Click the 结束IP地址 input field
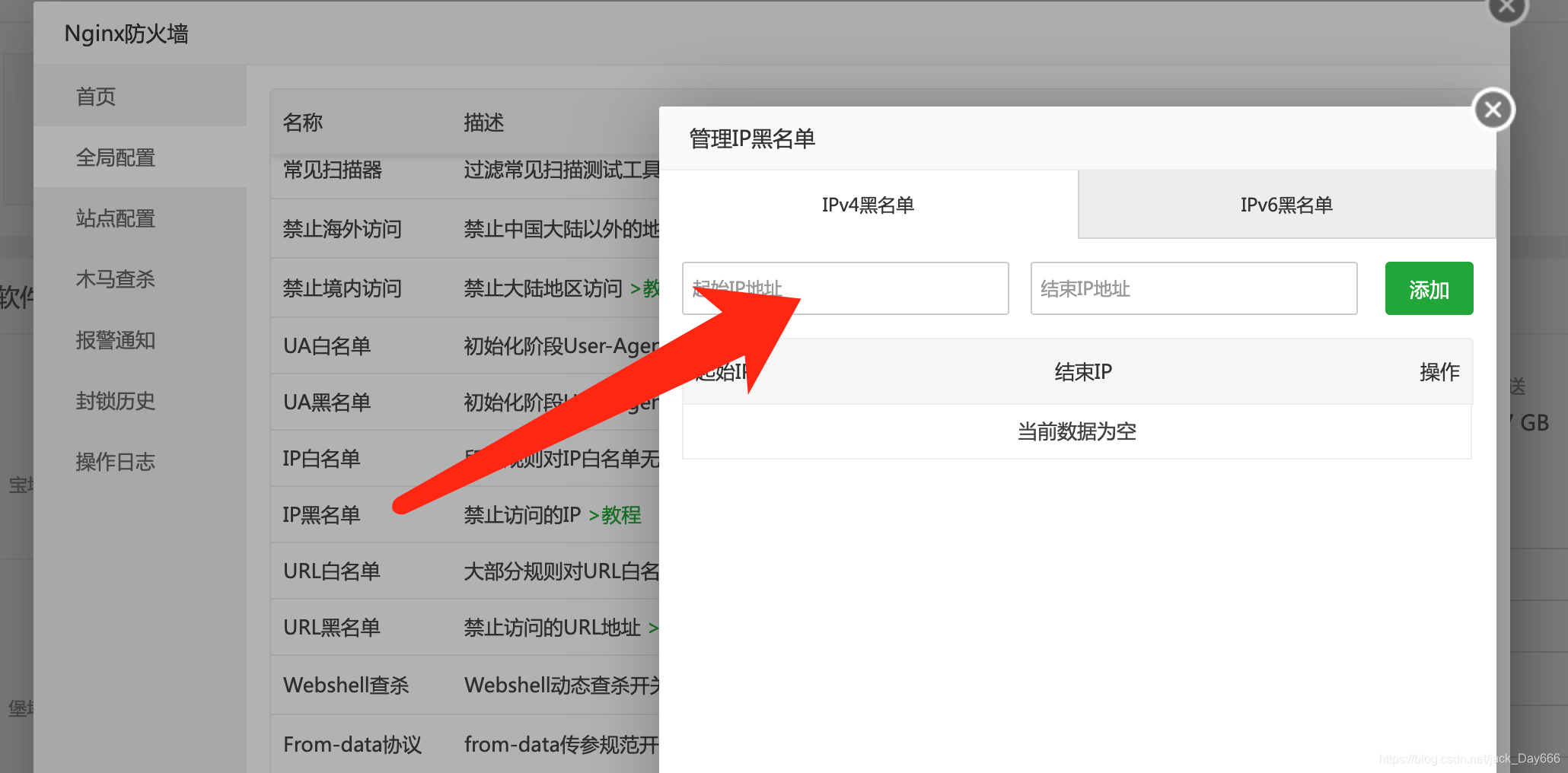Screen dimensions: 1568x773 click(x=1194, y=288)
